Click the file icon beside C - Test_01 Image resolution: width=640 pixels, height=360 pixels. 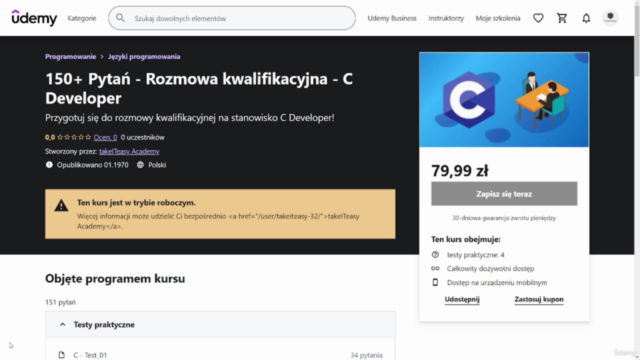tap(62, 355)
